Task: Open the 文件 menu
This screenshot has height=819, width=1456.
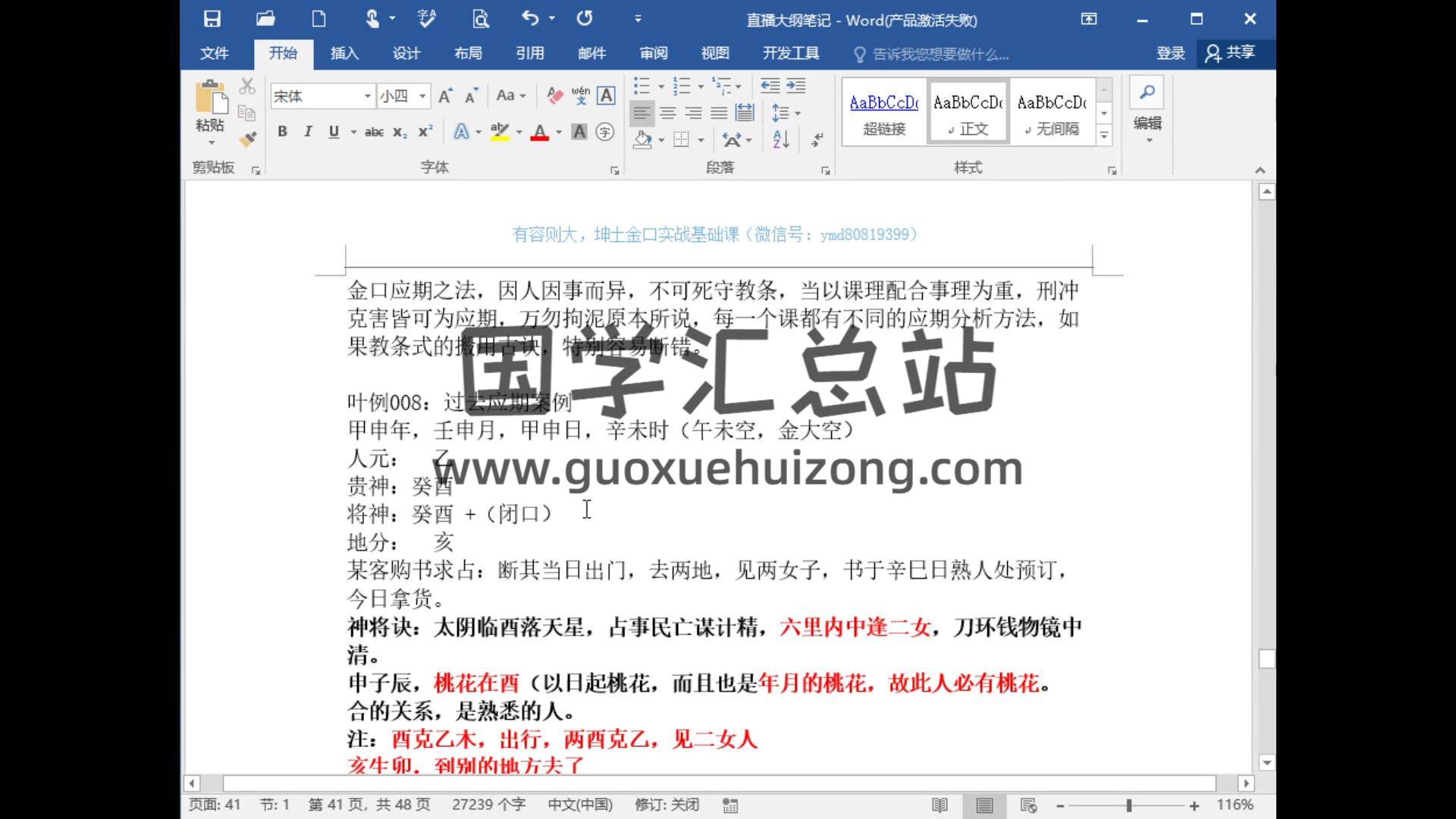Action: 215,53
